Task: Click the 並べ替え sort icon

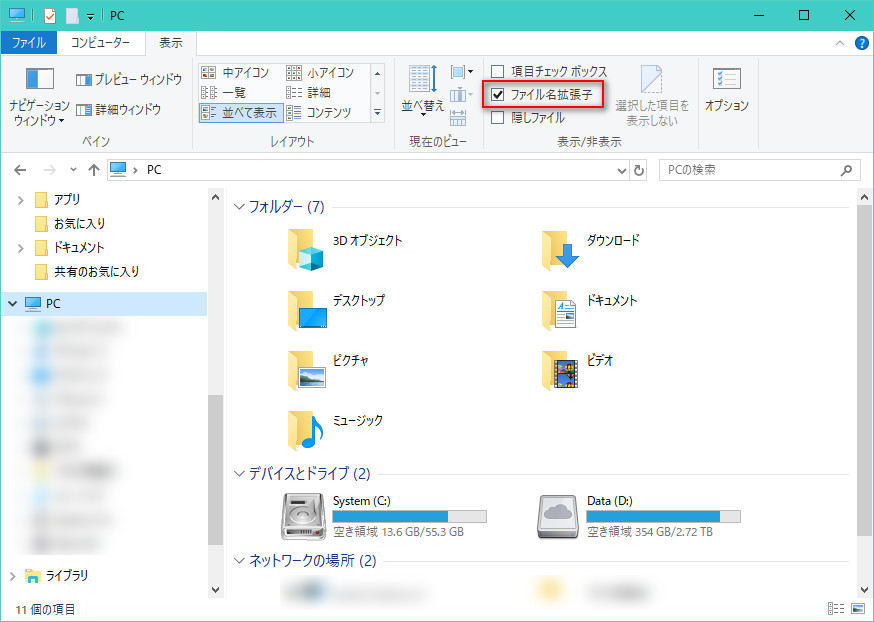Action: coord(421,79)
